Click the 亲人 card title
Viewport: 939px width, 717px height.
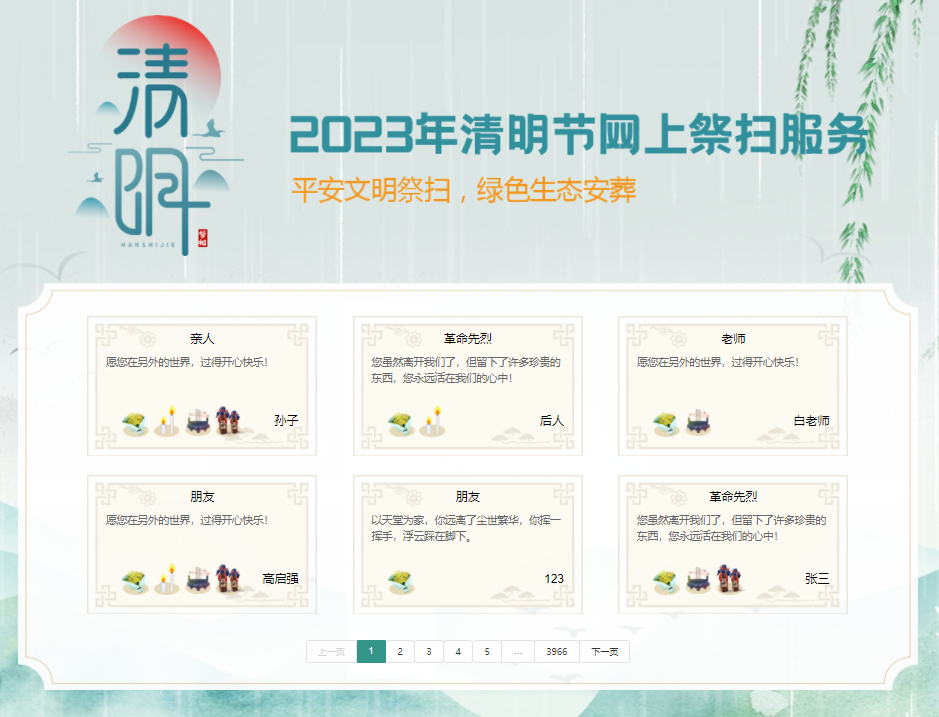pos(202,339)
